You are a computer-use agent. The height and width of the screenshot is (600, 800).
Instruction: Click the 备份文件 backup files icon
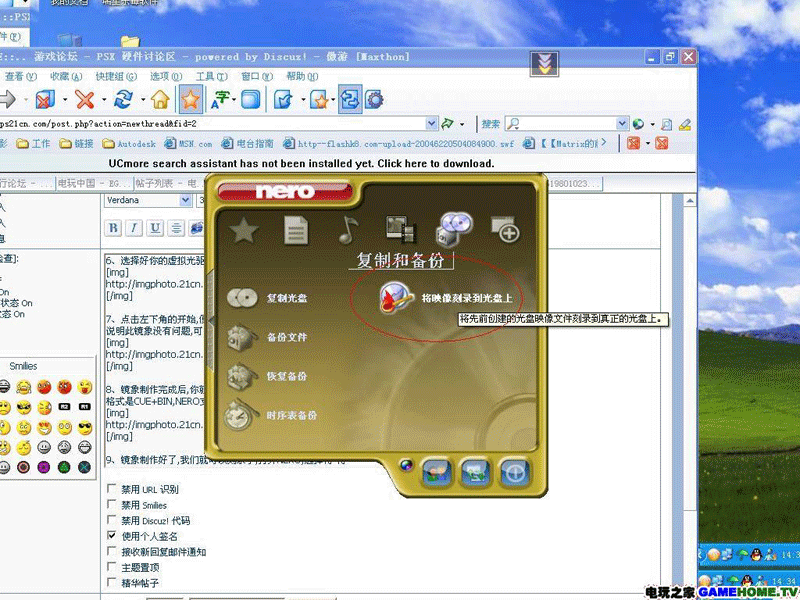tap(241, 338)
